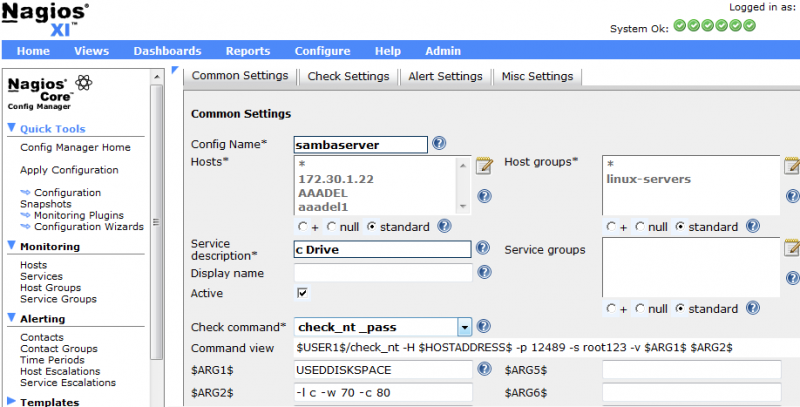Click help icon beside Display name
Viewport: 800px width, 407px height.
click(x=484, y=272)
